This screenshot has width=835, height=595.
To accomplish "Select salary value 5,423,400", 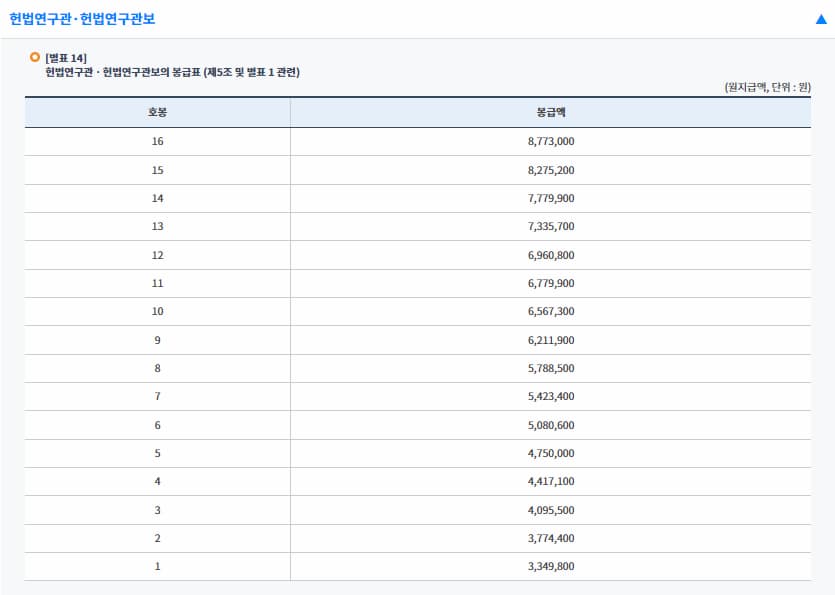I will (551, 396).
